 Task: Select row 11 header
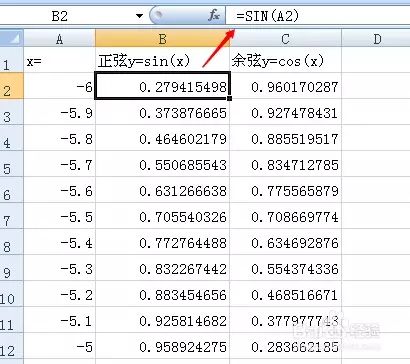click(x=11, y=320)
